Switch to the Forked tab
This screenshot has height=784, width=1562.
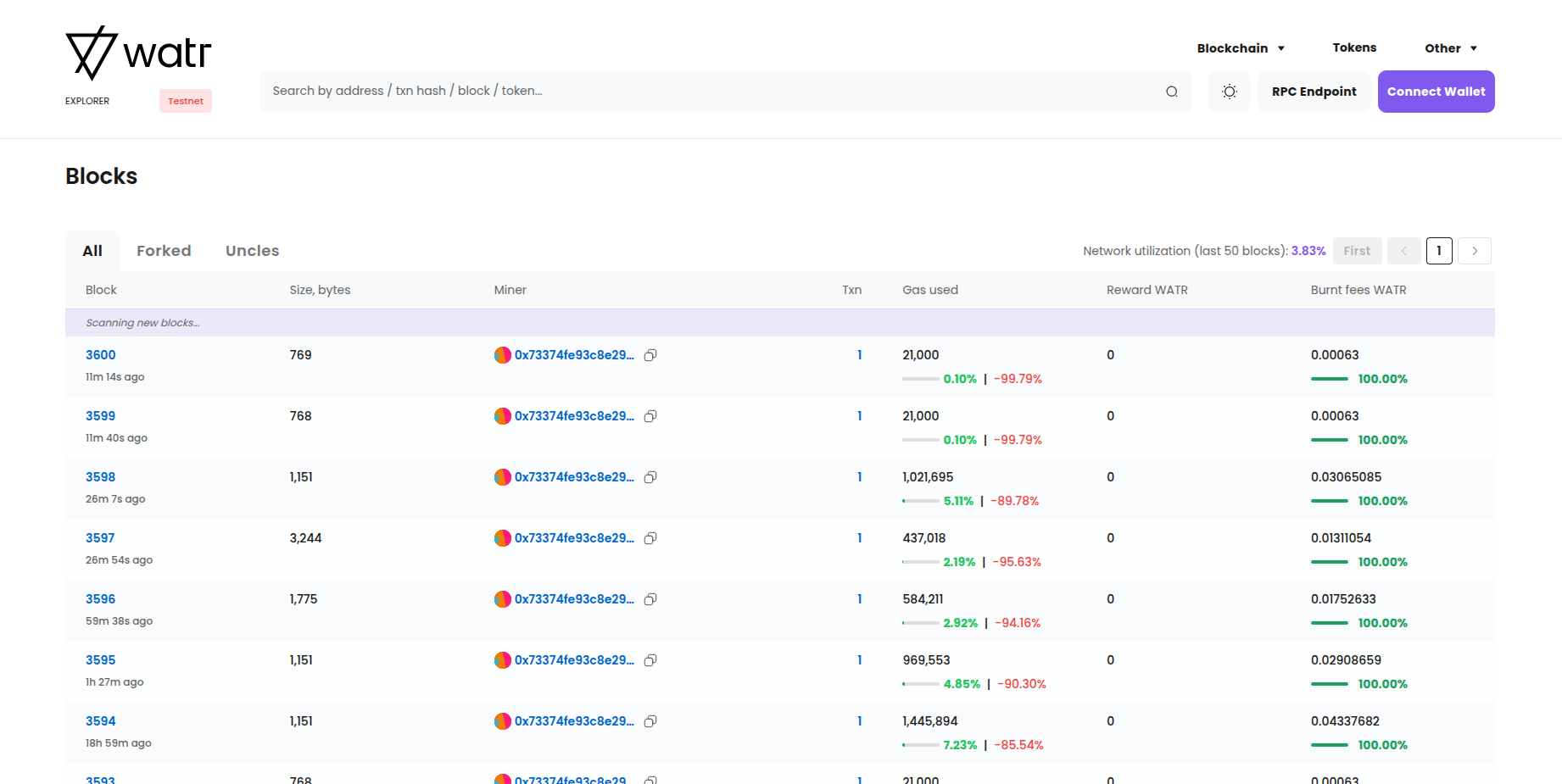164,251
